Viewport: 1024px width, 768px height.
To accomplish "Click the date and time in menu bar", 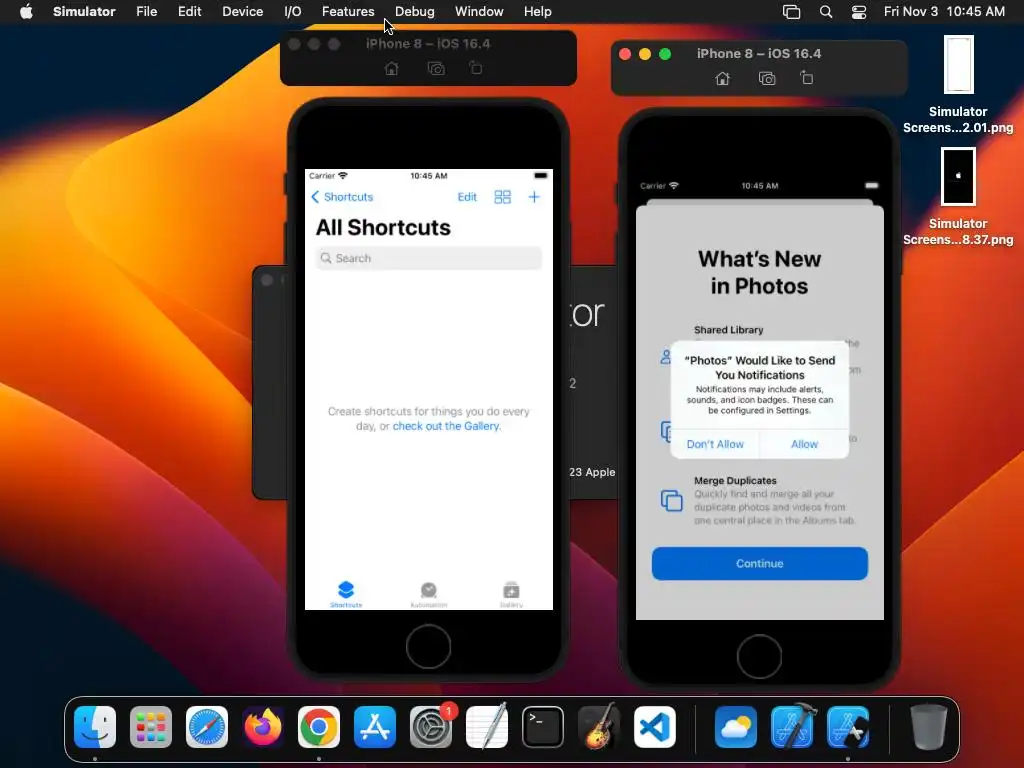I will click(944, 12).
